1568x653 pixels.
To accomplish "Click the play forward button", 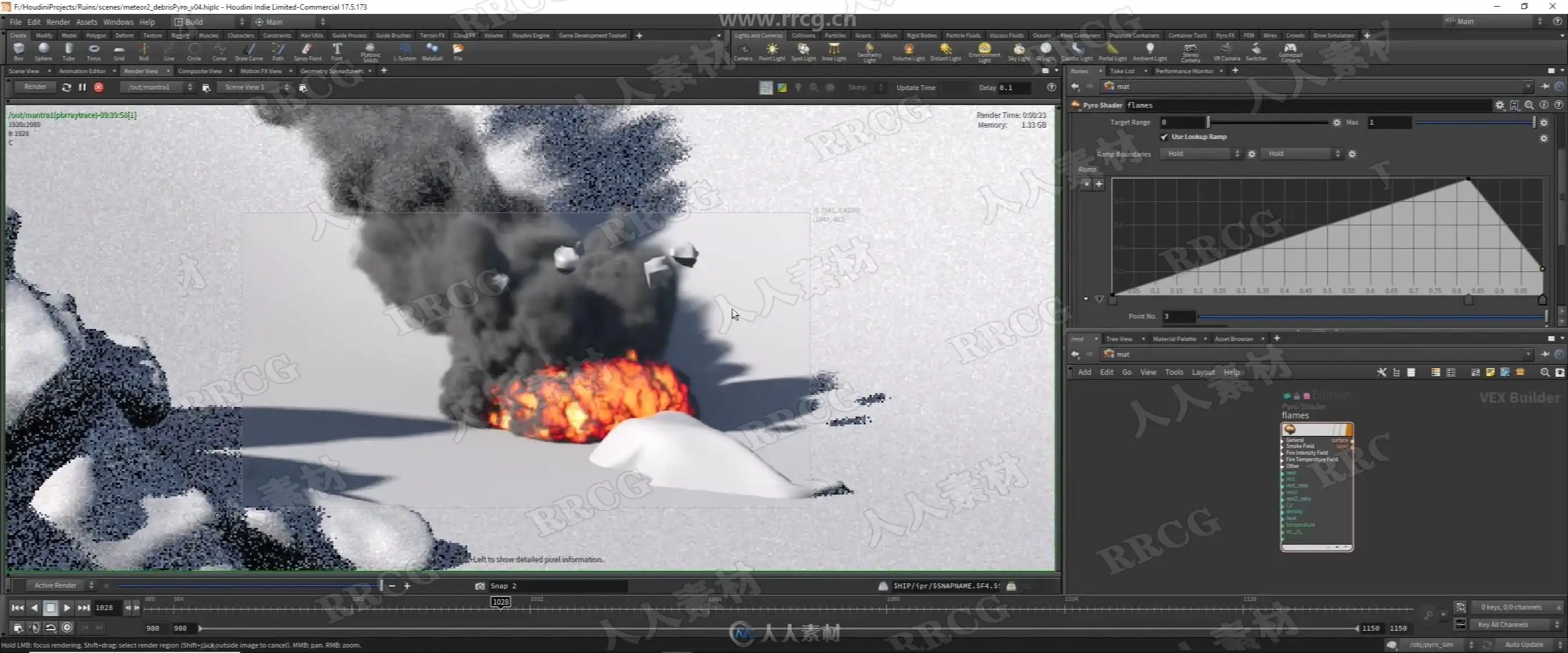I will click(x=67, y=608).
